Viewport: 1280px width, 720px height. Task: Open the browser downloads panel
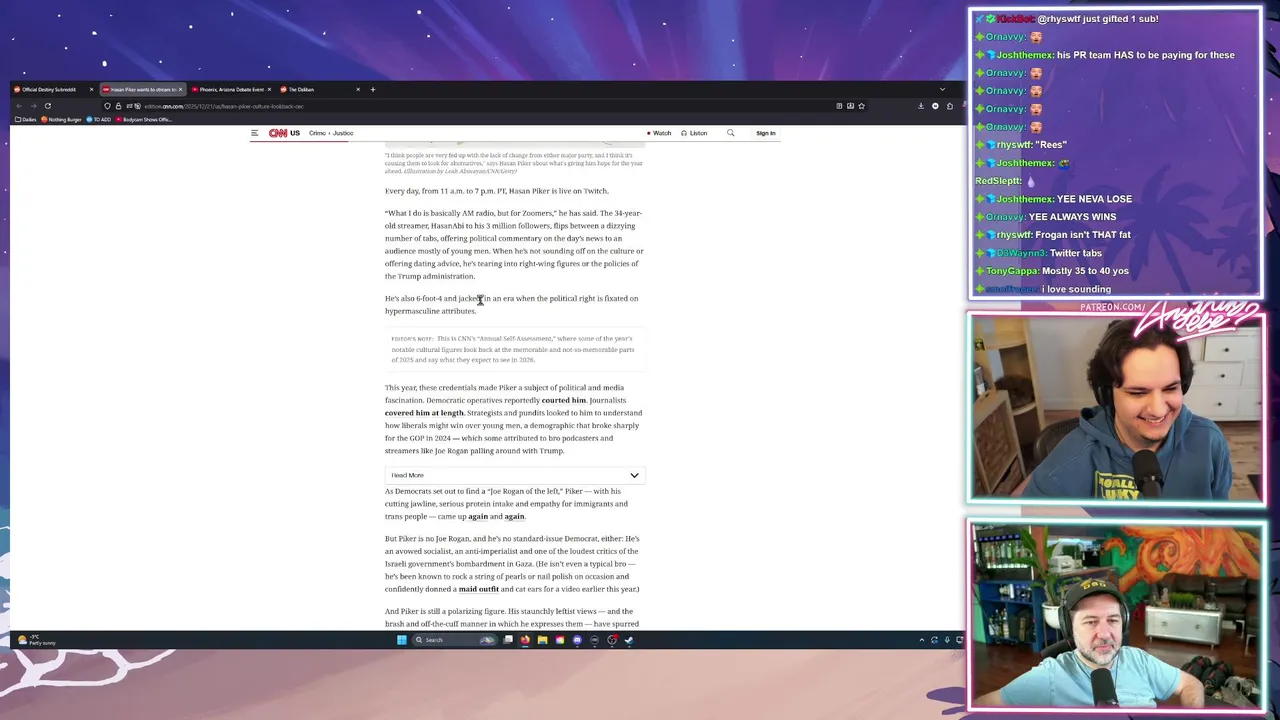tap(921, 106)
